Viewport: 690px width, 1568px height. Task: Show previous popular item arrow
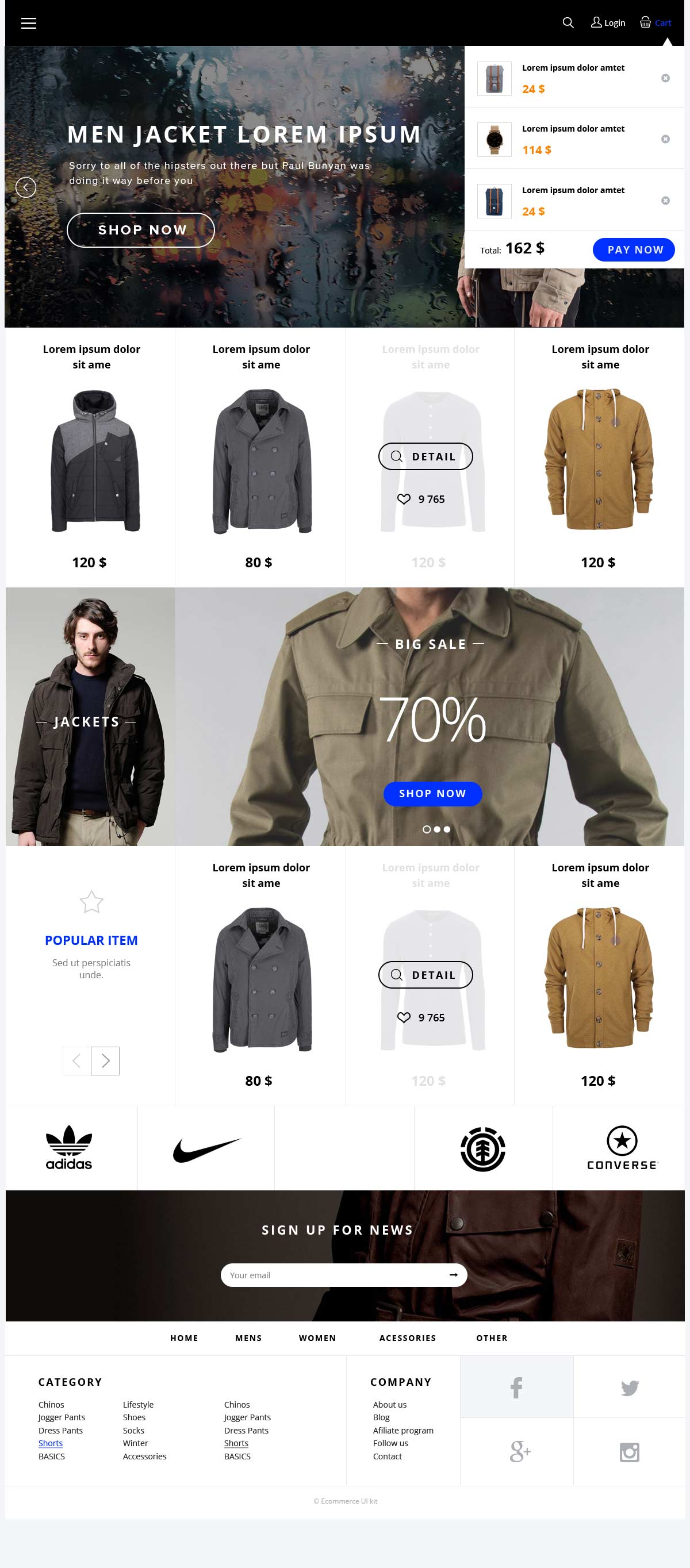[x=76, y=1060]
